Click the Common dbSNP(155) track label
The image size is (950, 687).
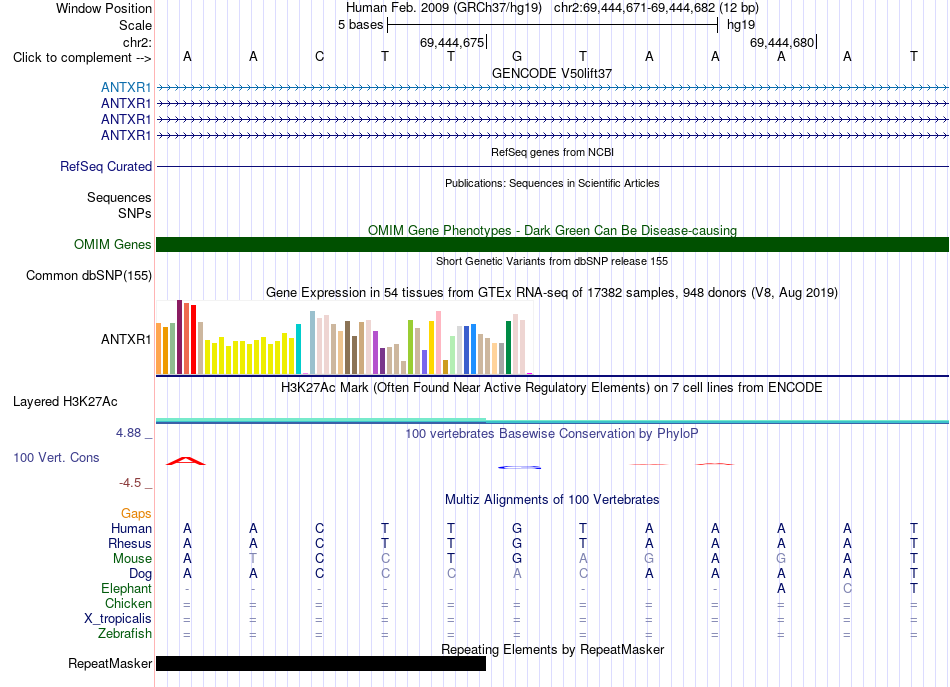click(89, 275)
